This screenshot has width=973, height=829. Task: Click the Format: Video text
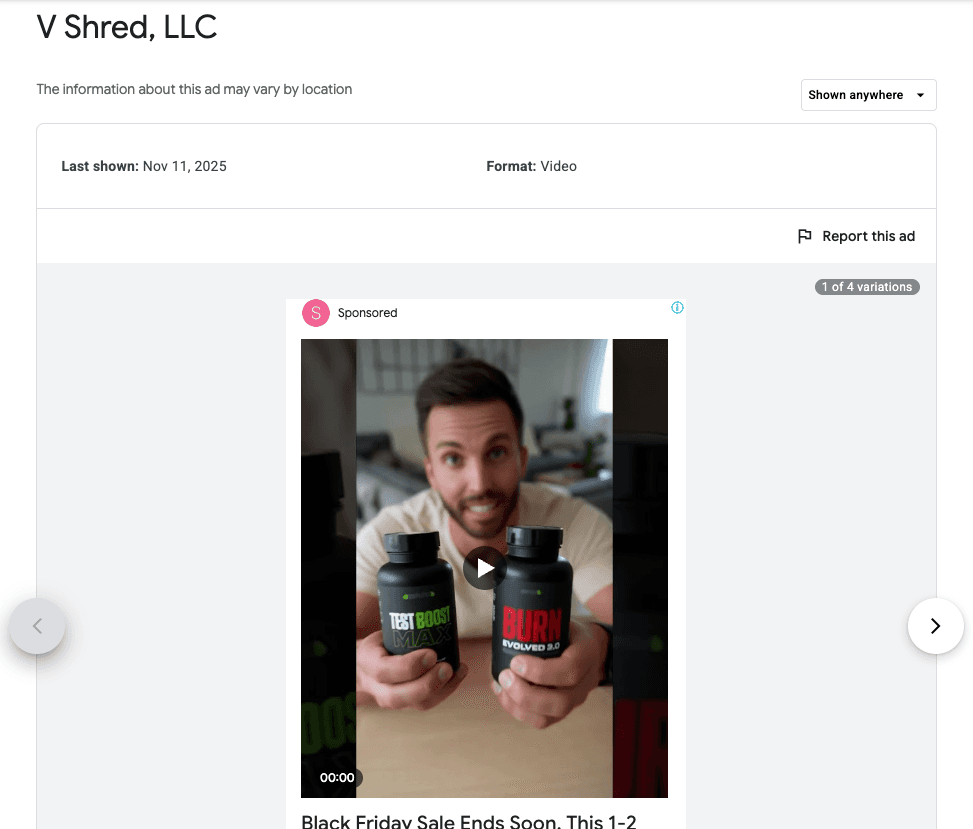pyautogui.click(x=531, y=166)
